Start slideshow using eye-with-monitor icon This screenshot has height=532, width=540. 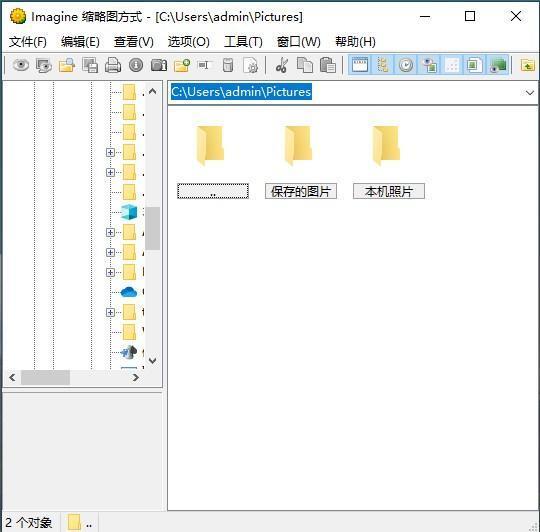click(44, 65)
